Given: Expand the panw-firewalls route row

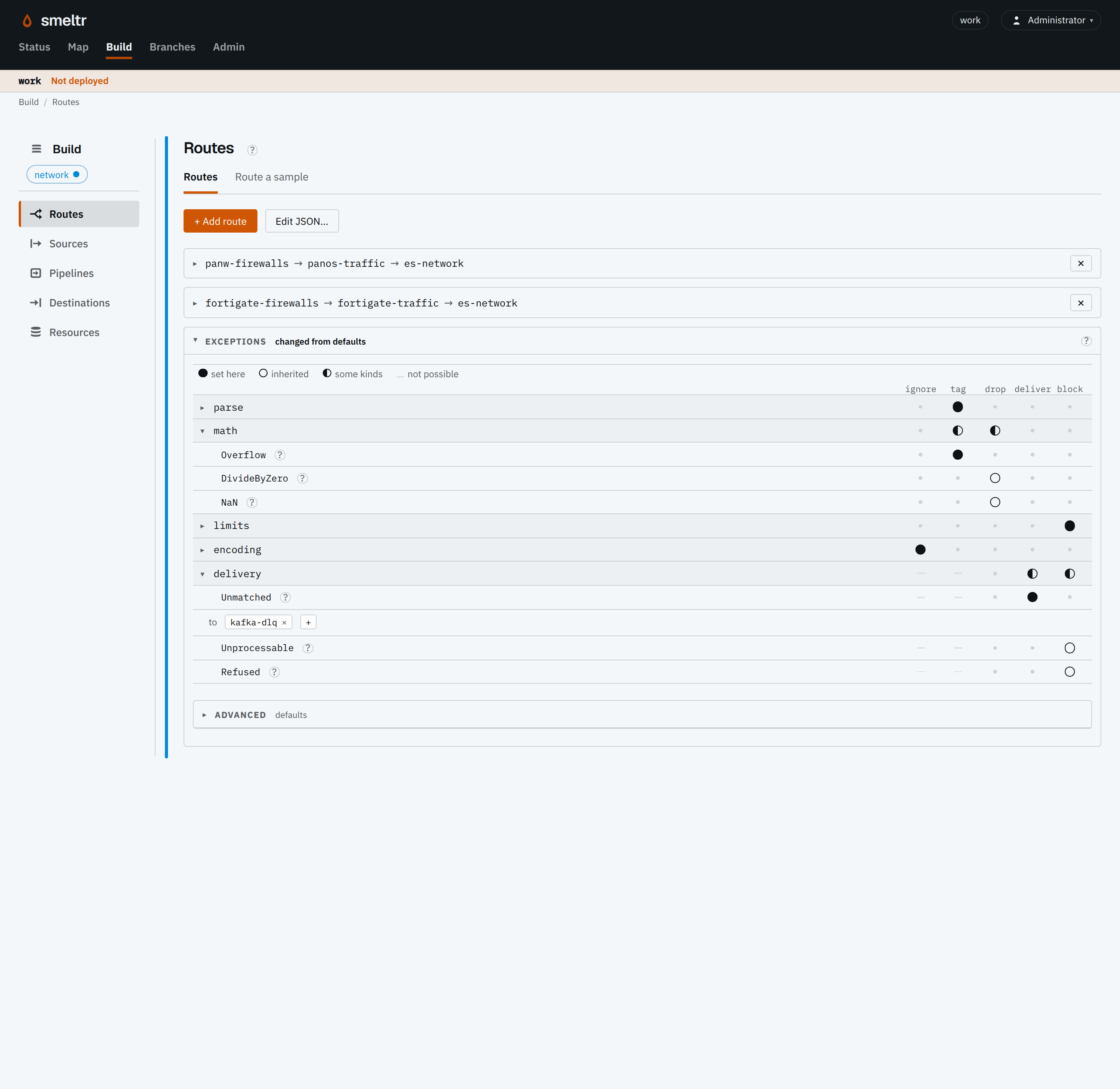Looking at the screenshot, I should [x=195, y=264].
